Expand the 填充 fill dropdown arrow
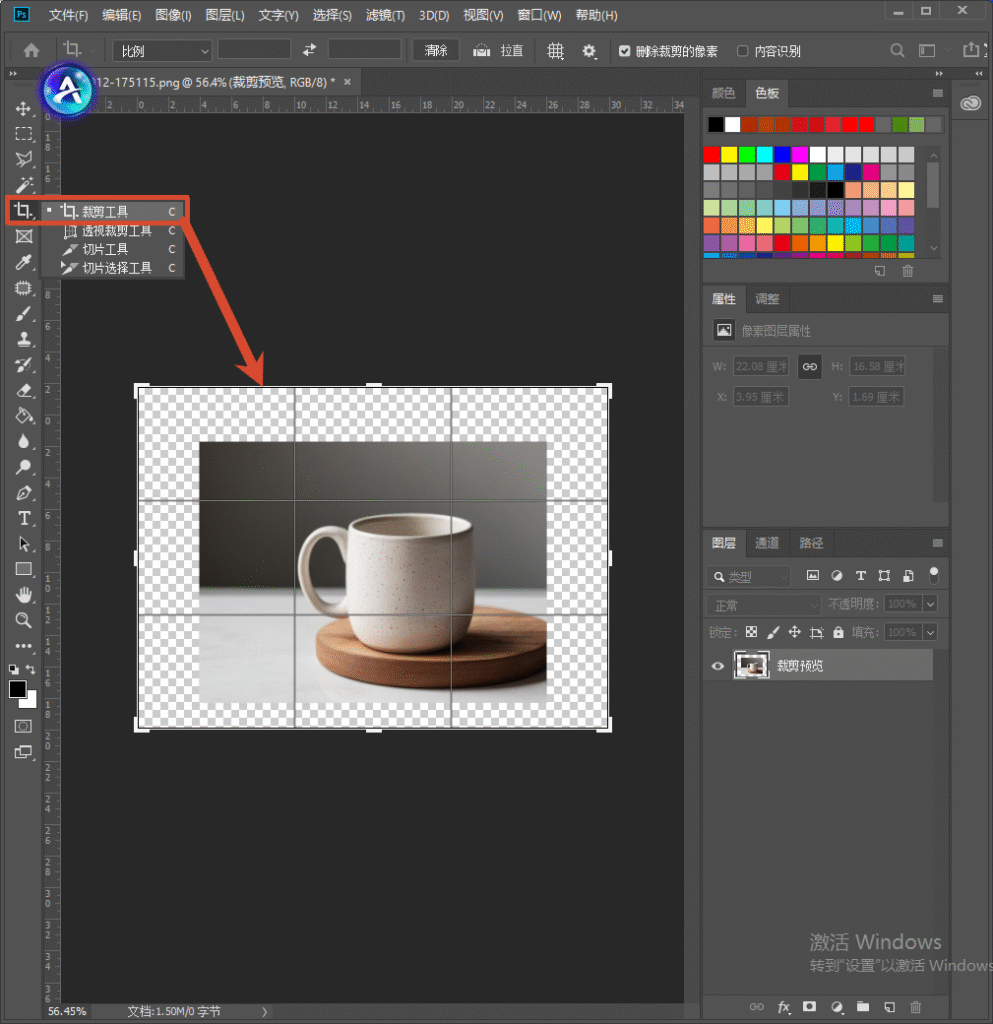The image size is (993, 1024). pos(931,632)
